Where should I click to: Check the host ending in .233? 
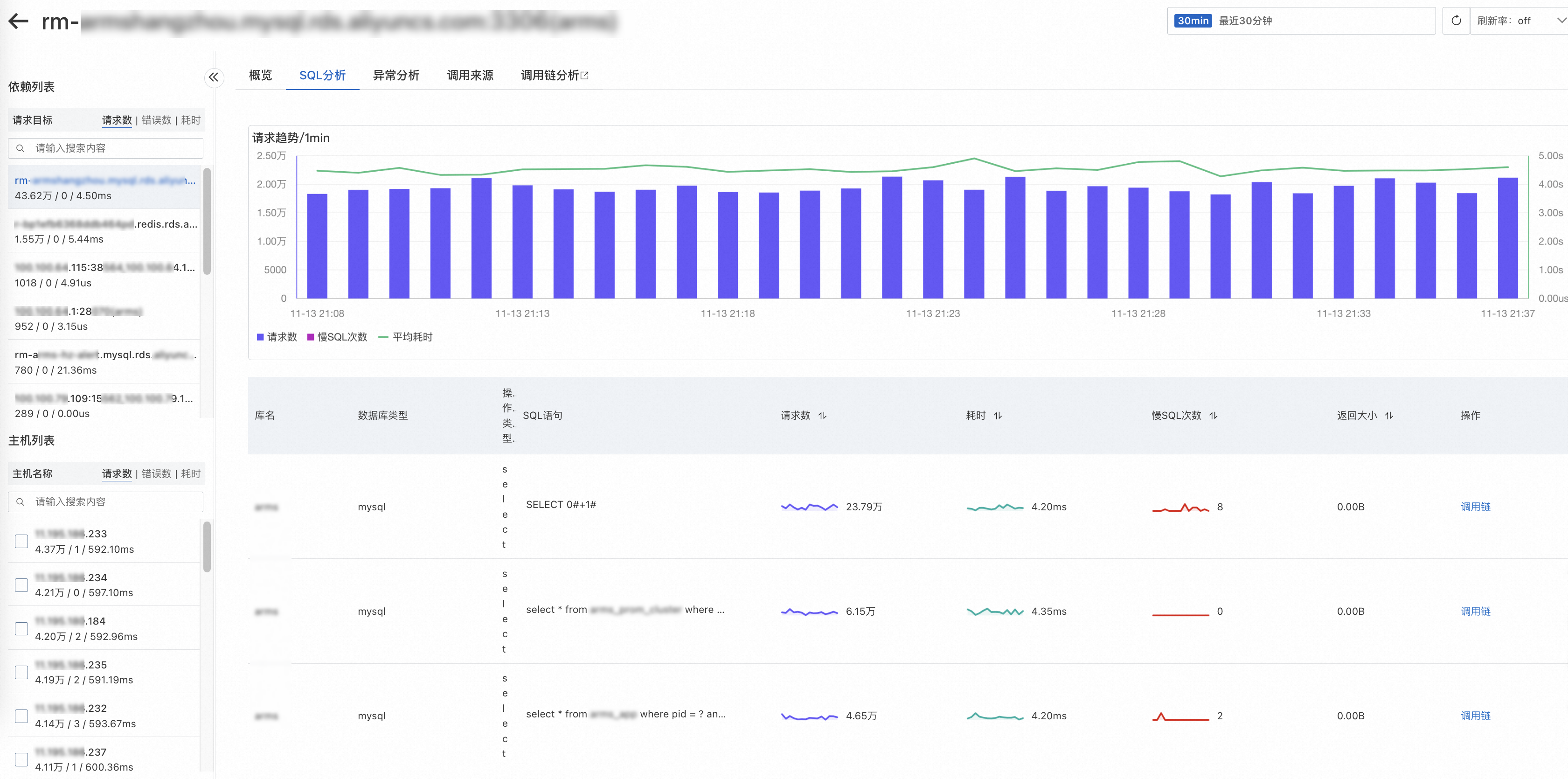click(21, 541)
